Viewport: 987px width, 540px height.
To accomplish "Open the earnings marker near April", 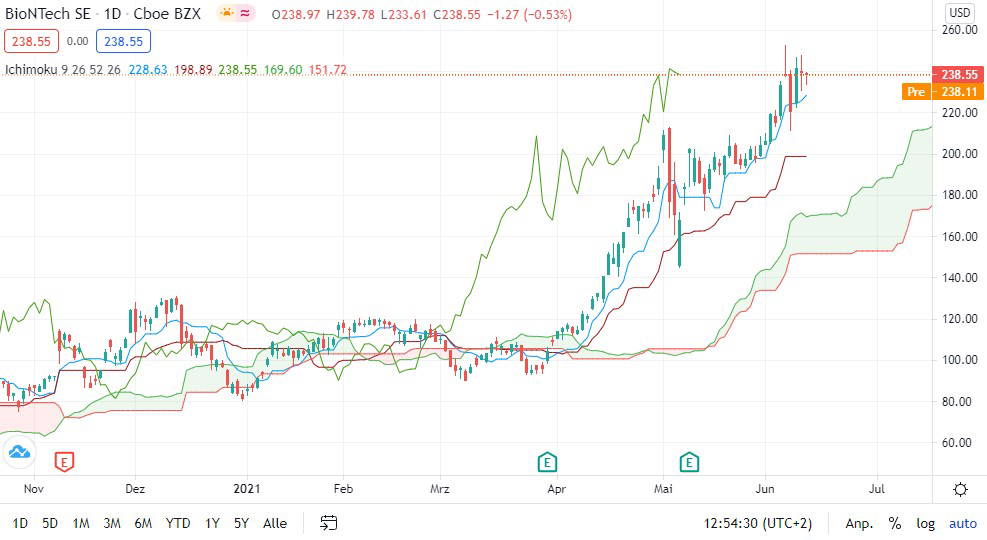I will pos(547,462).
